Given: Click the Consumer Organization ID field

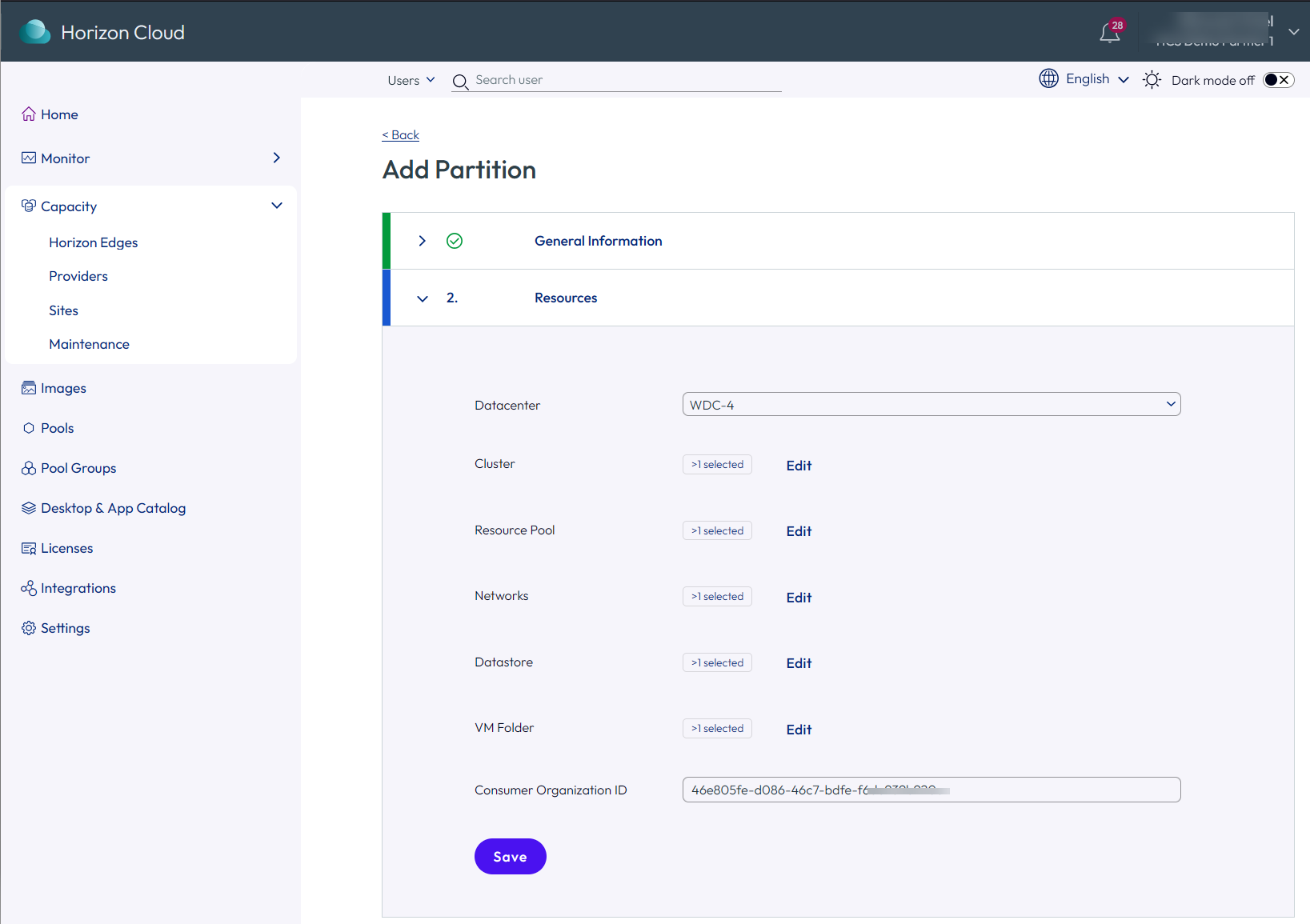Looking at the screenshot, I should (931, 790).
